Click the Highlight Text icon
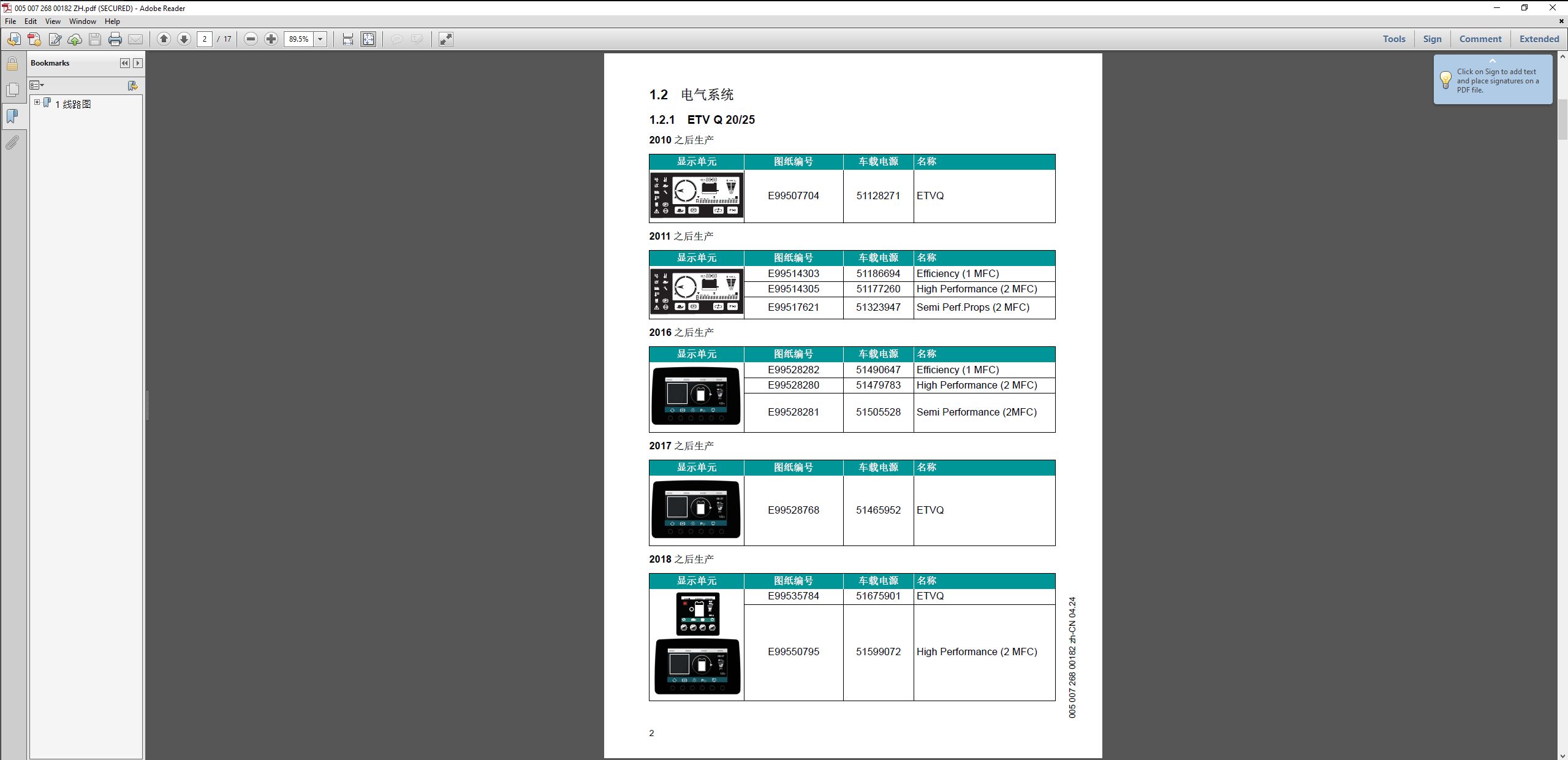This screenshot has width=1568, height=760. pos(417,39)
